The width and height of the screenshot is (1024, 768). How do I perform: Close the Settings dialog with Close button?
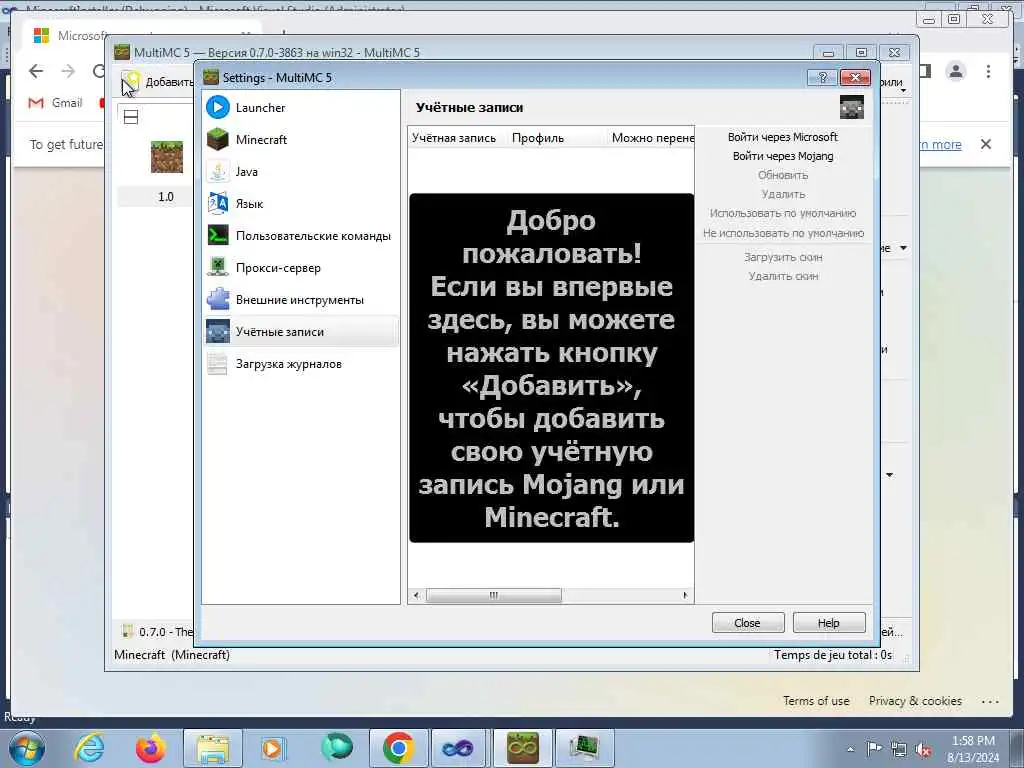[x=748, y=623]
